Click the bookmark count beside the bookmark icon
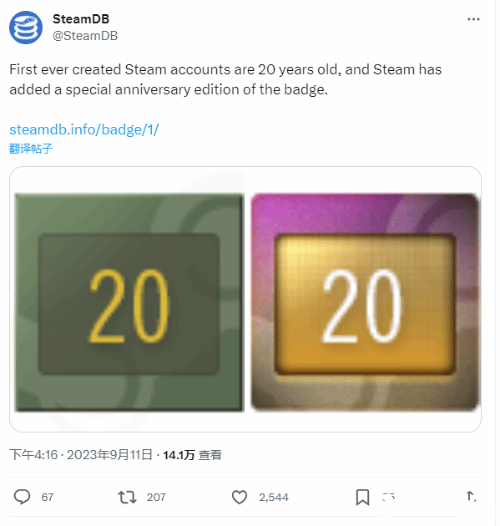 point(389,497)
